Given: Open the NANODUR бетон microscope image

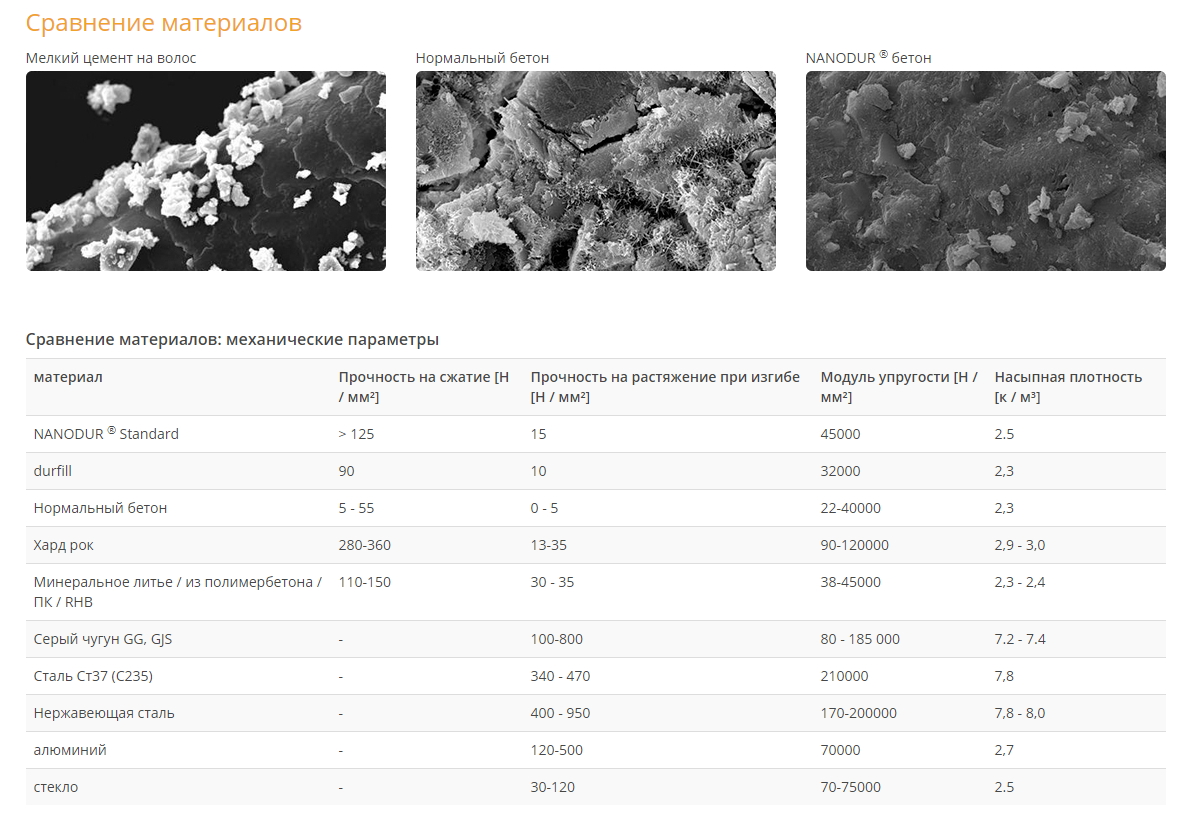Looking at the screenshot, I should (985, 171).
